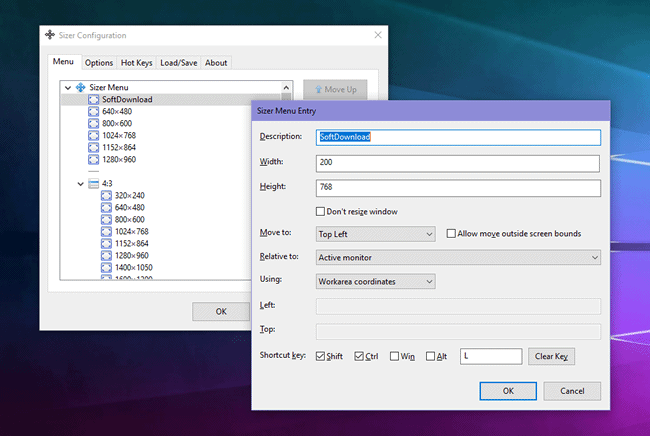Click Cancel in the Sizer Menu Entry dialog
The height and width of the screenshot is (436, 650).
(571, 391)
